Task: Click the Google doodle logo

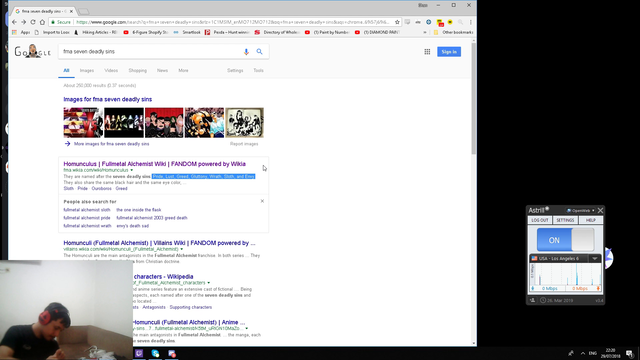Action: click(x=33, y=51)
